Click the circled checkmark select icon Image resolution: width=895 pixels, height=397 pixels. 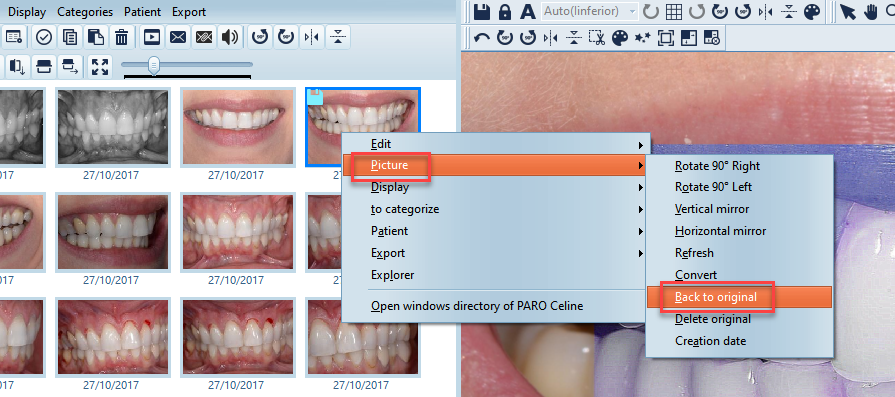(44, 38)
